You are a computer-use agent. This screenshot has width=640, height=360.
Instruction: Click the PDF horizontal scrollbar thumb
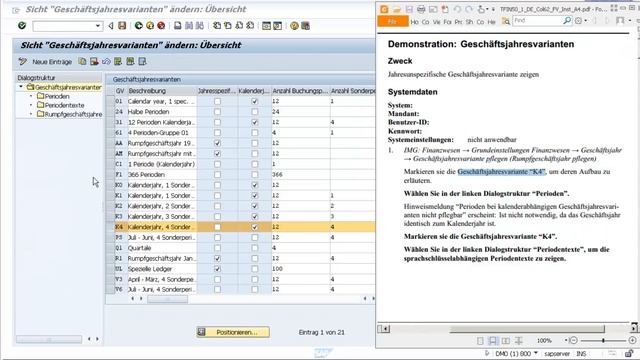coord(527,329)
